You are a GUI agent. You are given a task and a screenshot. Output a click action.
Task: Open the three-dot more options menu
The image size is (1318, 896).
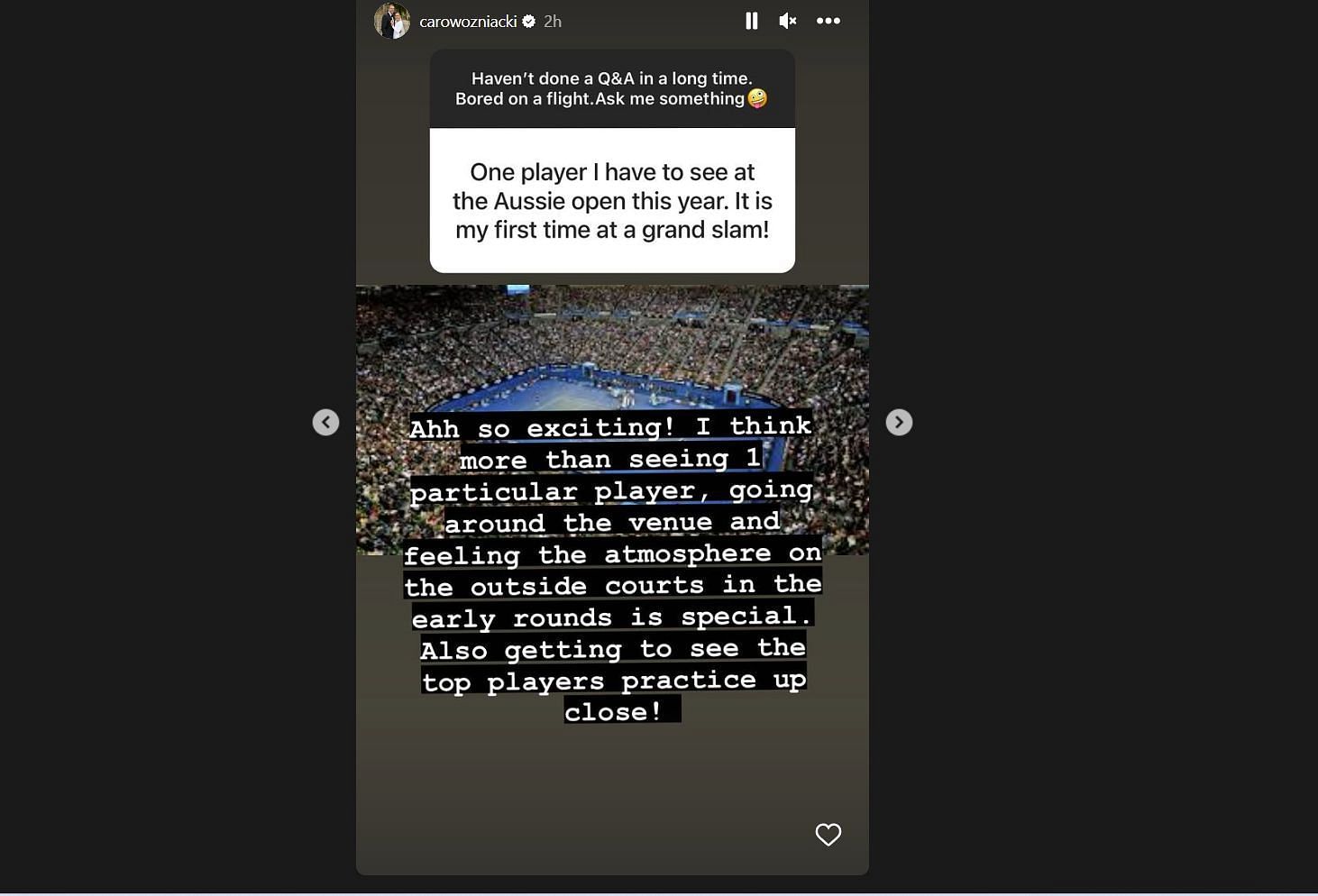[828, 21]
